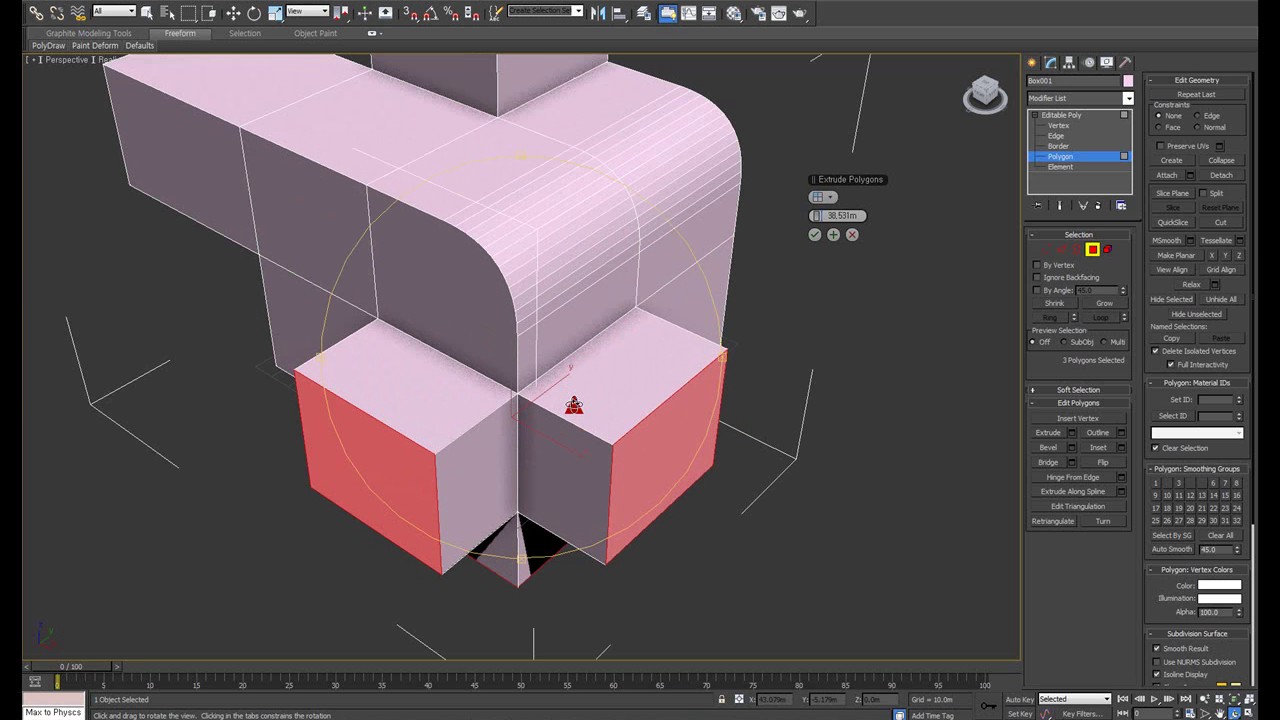Image resolution: width=1280 pixels, height=720 pixels.
Task: Click the Vertex Colors Color swatch
Action: tap(1219, 586)
